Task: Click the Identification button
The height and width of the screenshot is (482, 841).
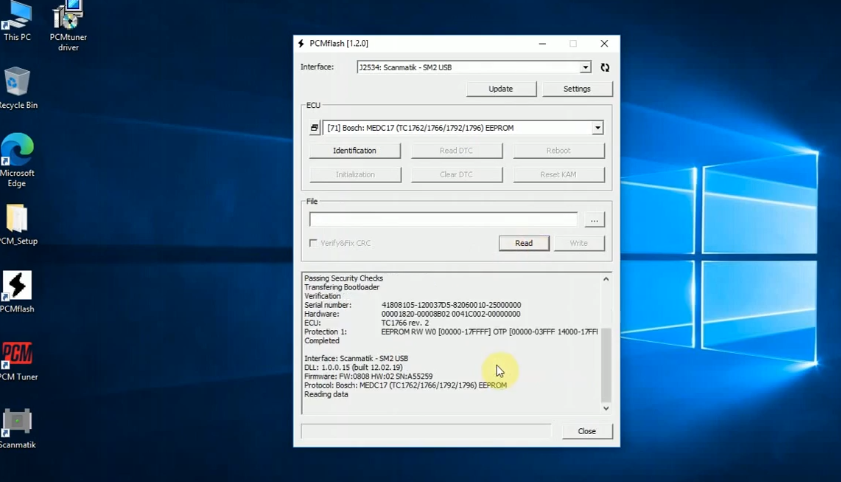Action: (x=355, y=151)
